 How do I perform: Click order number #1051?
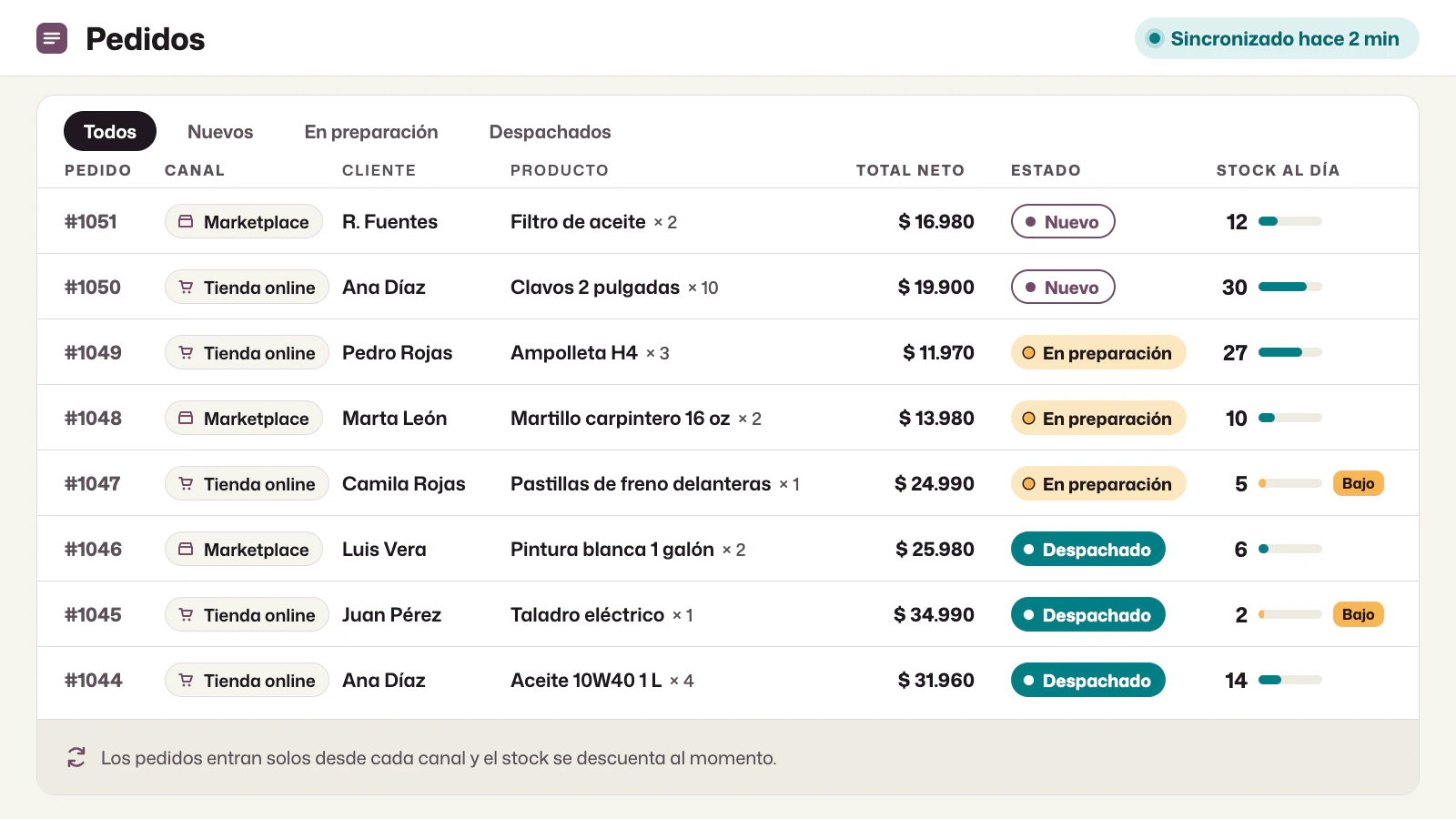point(91,221)
